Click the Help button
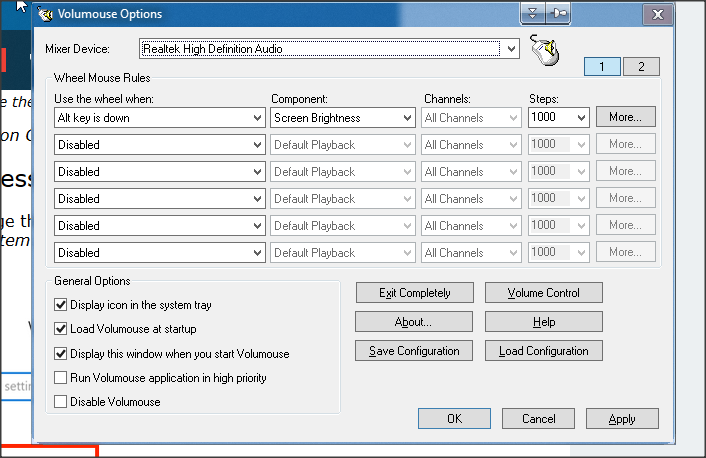This screenshot has height=458, width=706. pos(543,322)
